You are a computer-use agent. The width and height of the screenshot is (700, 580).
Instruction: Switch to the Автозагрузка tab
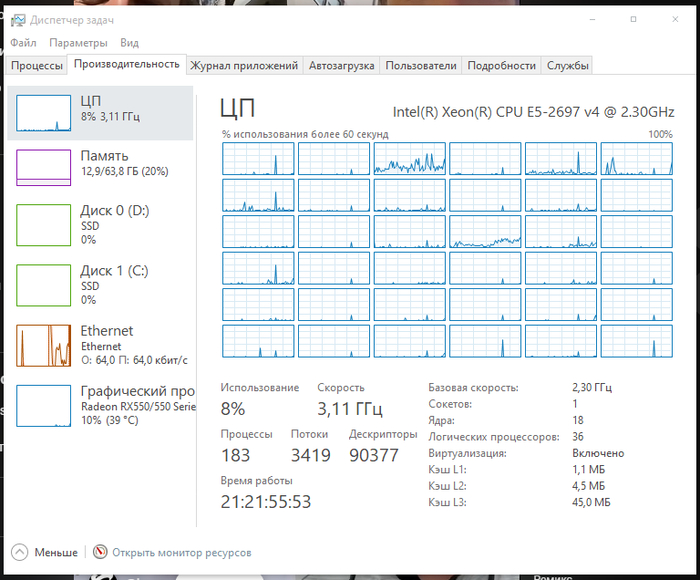coord(342,66)
